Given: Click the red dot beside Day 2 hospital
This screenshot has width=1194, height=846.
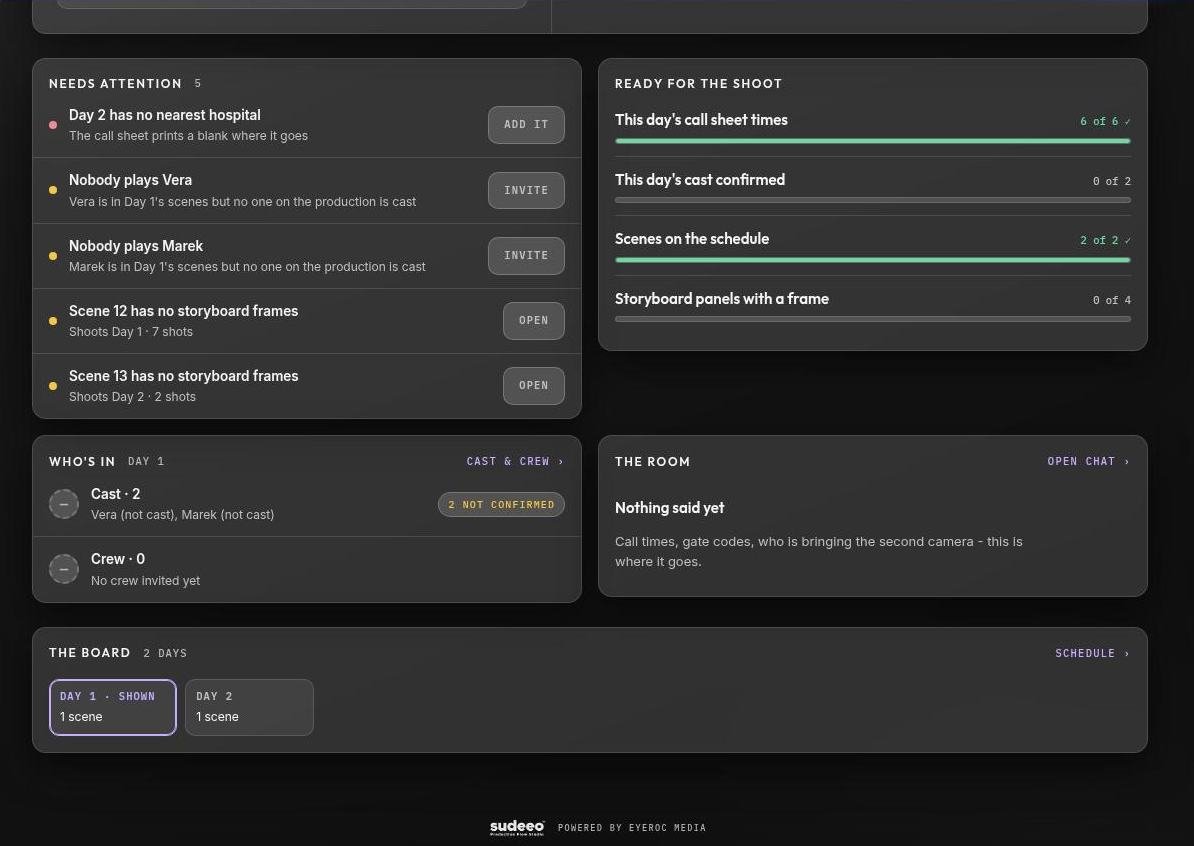Looking at the screenshot, I should coord(53,125).
